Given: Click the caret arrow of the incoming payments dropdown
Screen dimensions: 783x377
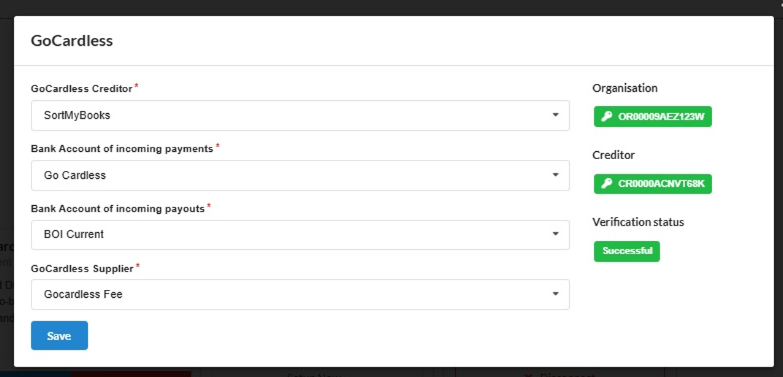Looking at the screenshot, I should tap(555, 175).
